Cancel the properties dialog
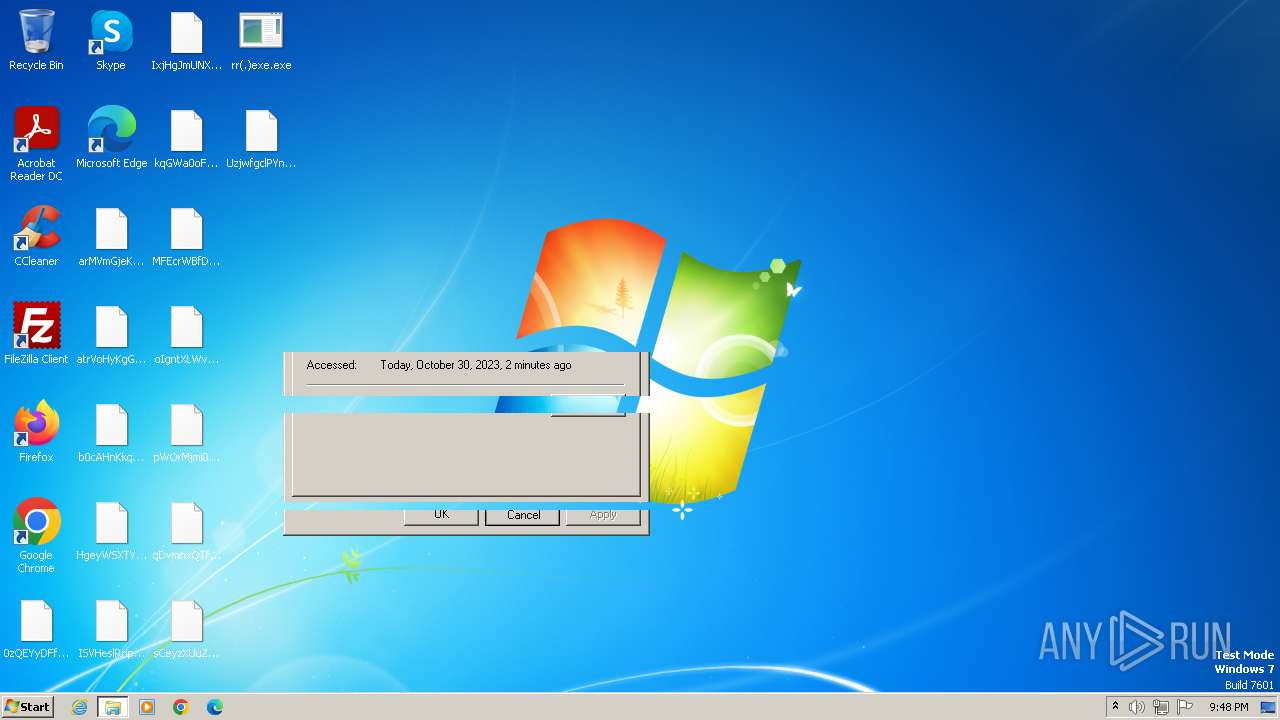 (x=523, y=515)
